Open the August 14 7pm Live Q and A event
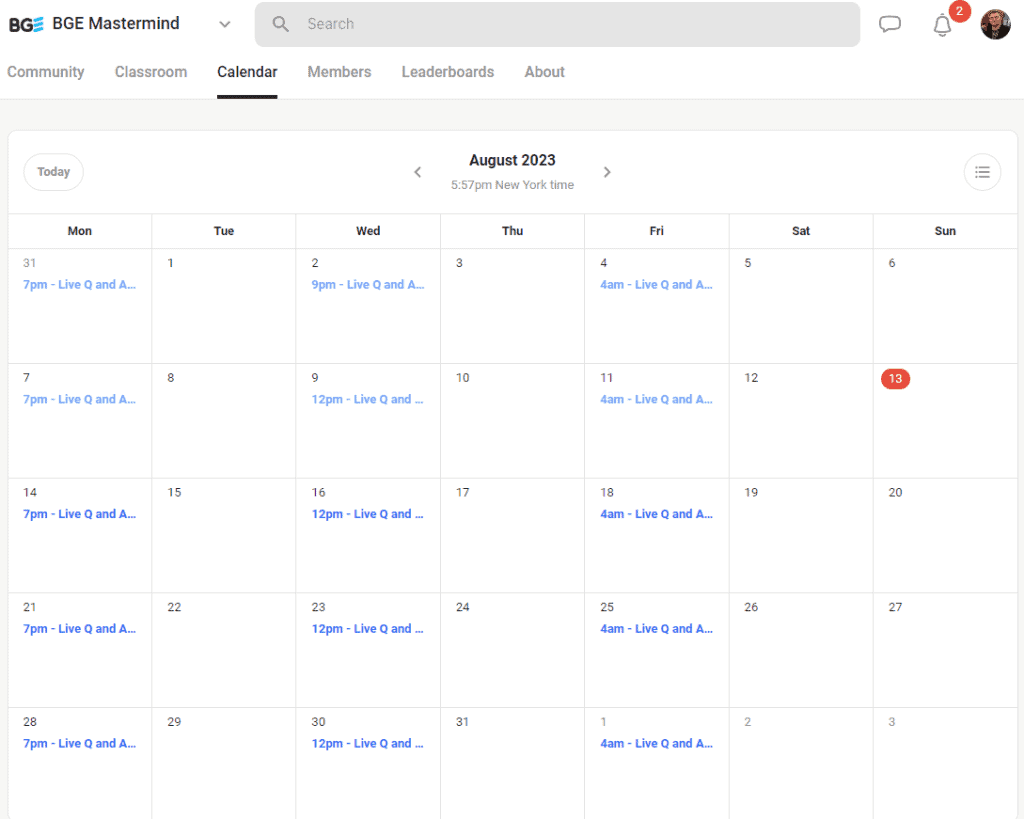Screen dimensions: 1024x819 [x=80, y=514]
